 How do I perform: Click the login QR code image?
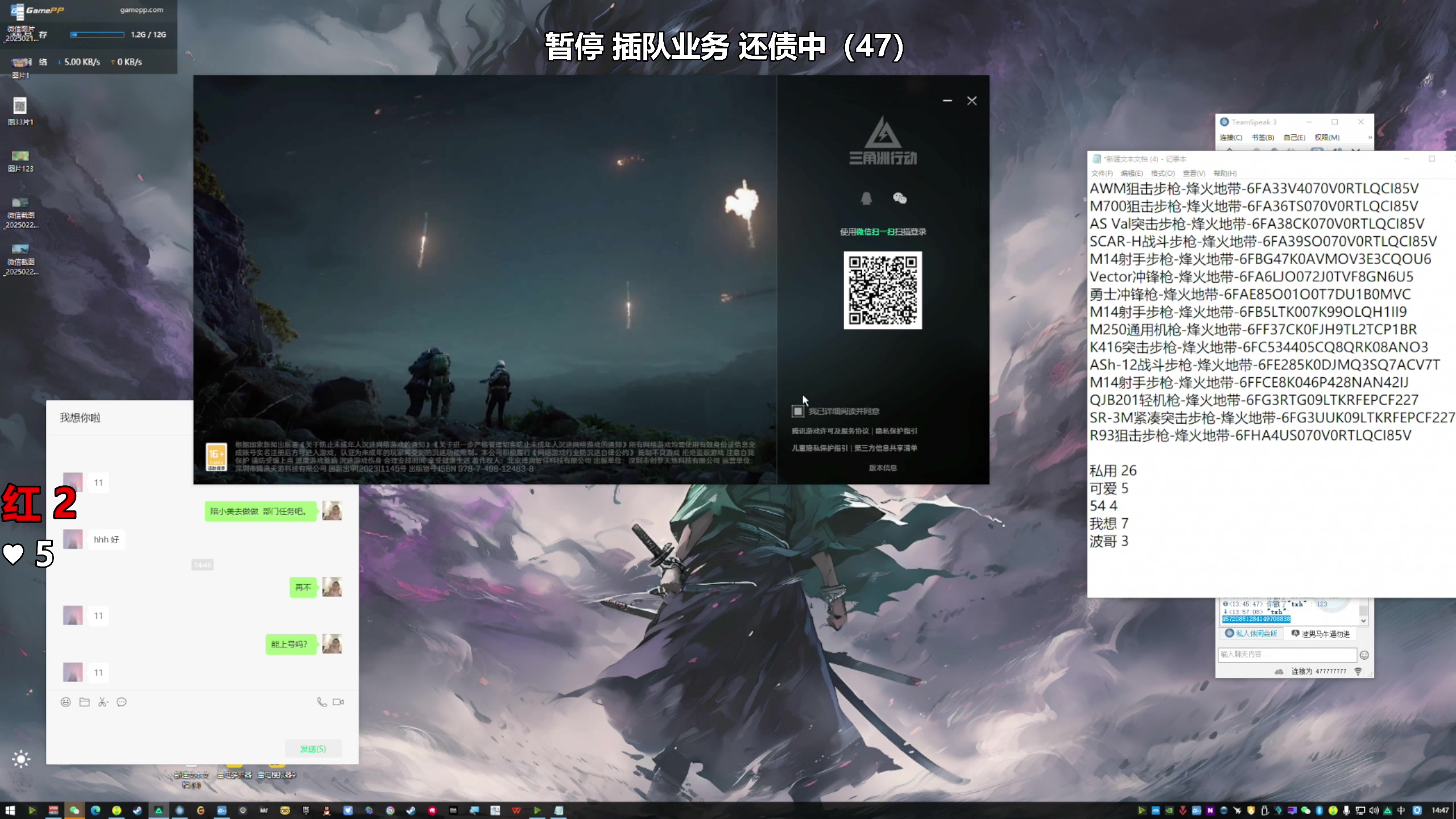point(883,290)
